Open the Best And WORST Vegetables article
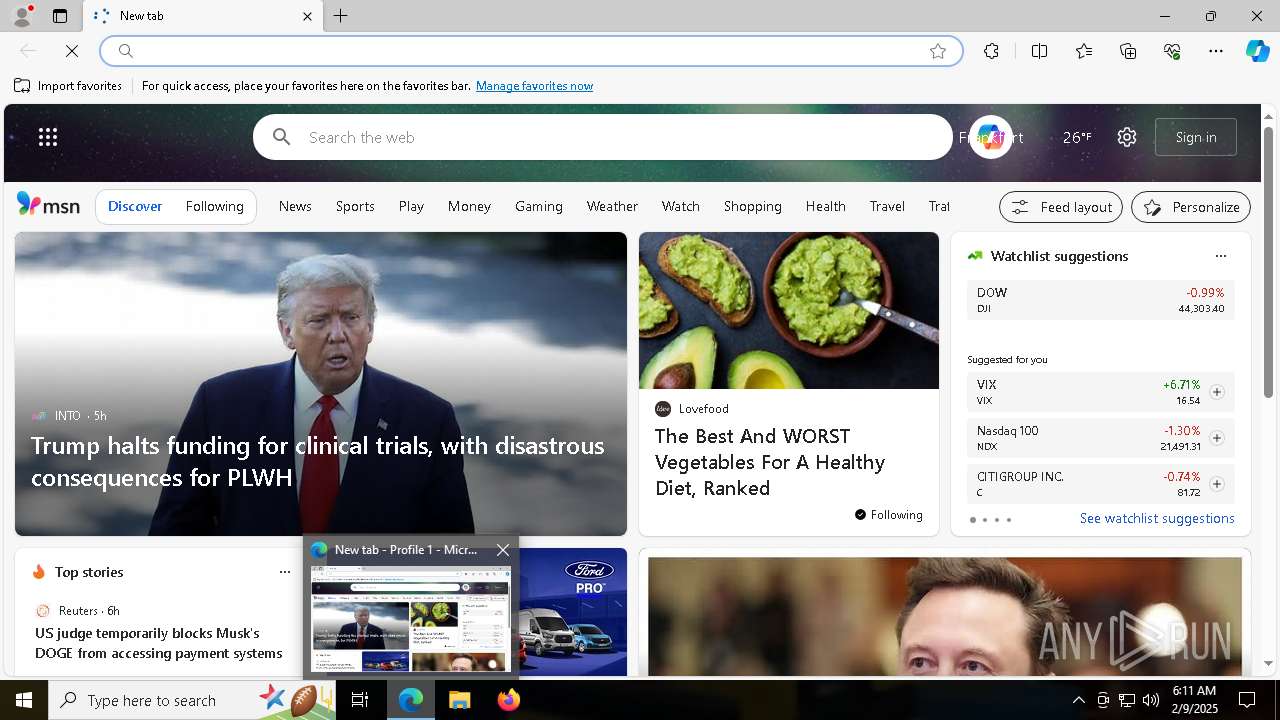 pyautogui.click(x=770, y=462)
